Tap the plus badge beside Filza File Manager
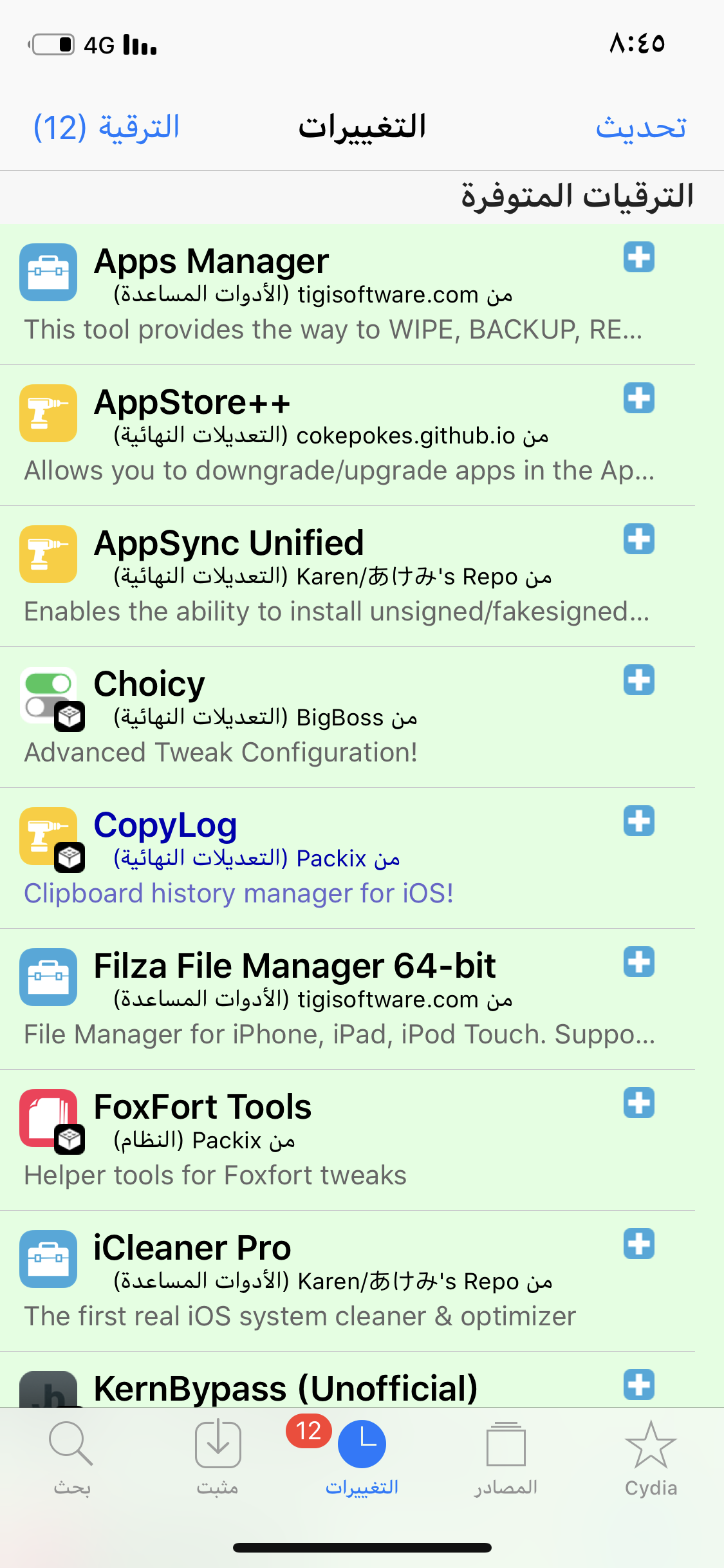 tap(639, 962)
